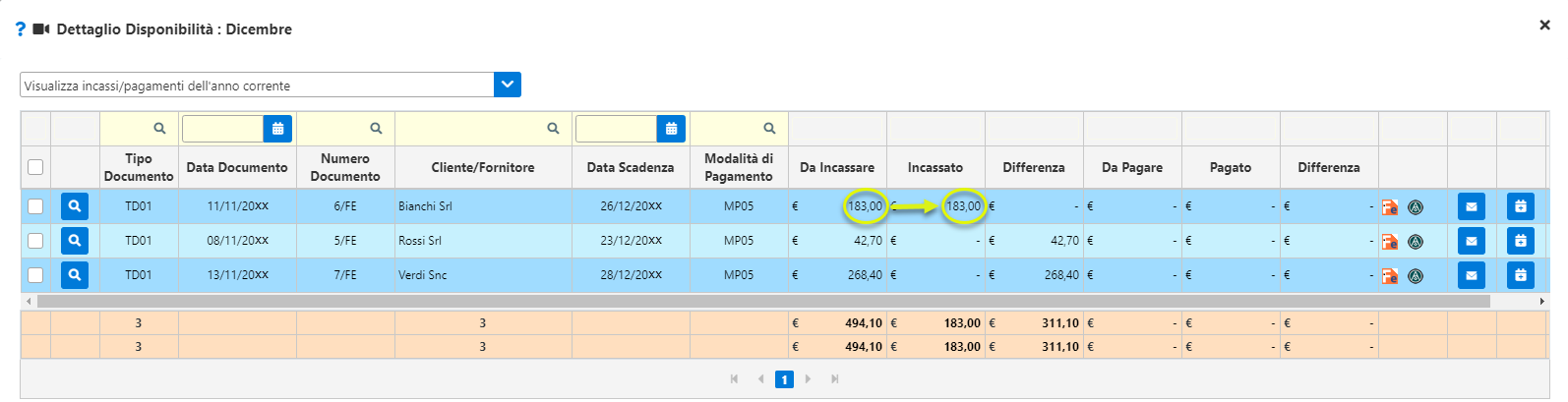Select page 1 in pager

click(784, 379)
